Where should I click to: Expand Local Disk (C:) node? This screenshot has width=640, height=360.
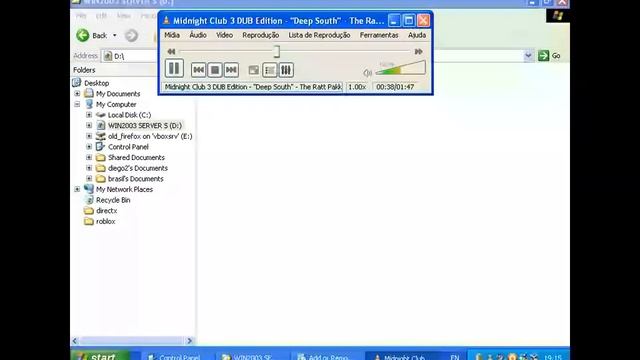point(89,115)
